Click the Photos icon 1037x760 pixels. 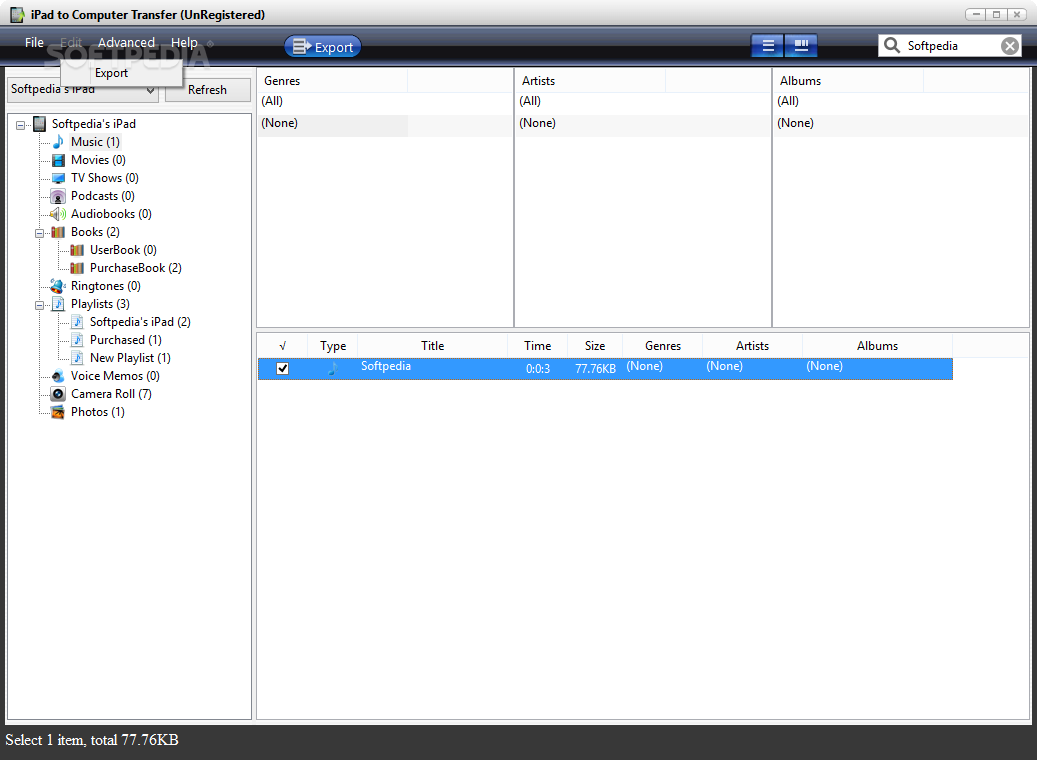(58, 411)
